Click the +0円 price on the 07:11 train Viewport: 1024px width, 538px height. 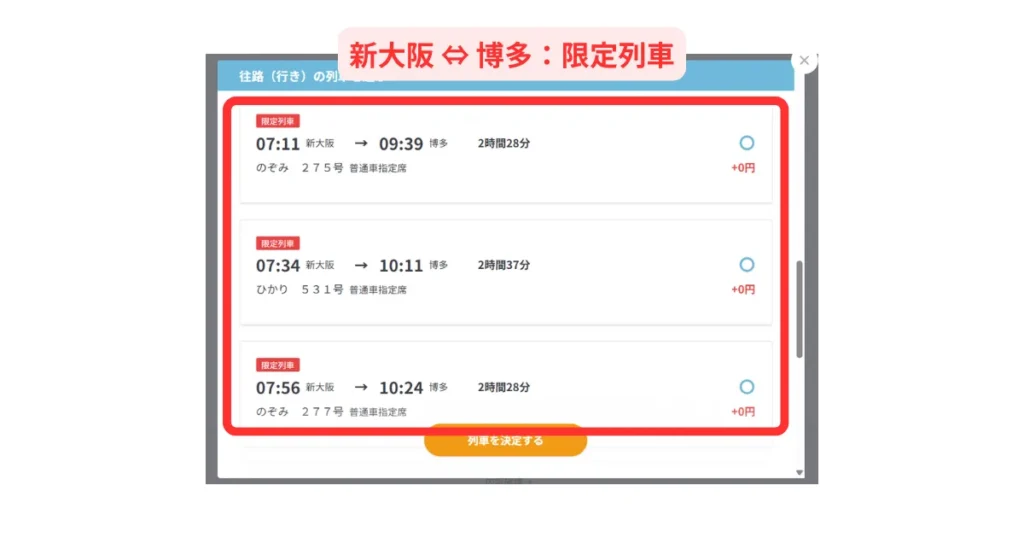[743, 168]
